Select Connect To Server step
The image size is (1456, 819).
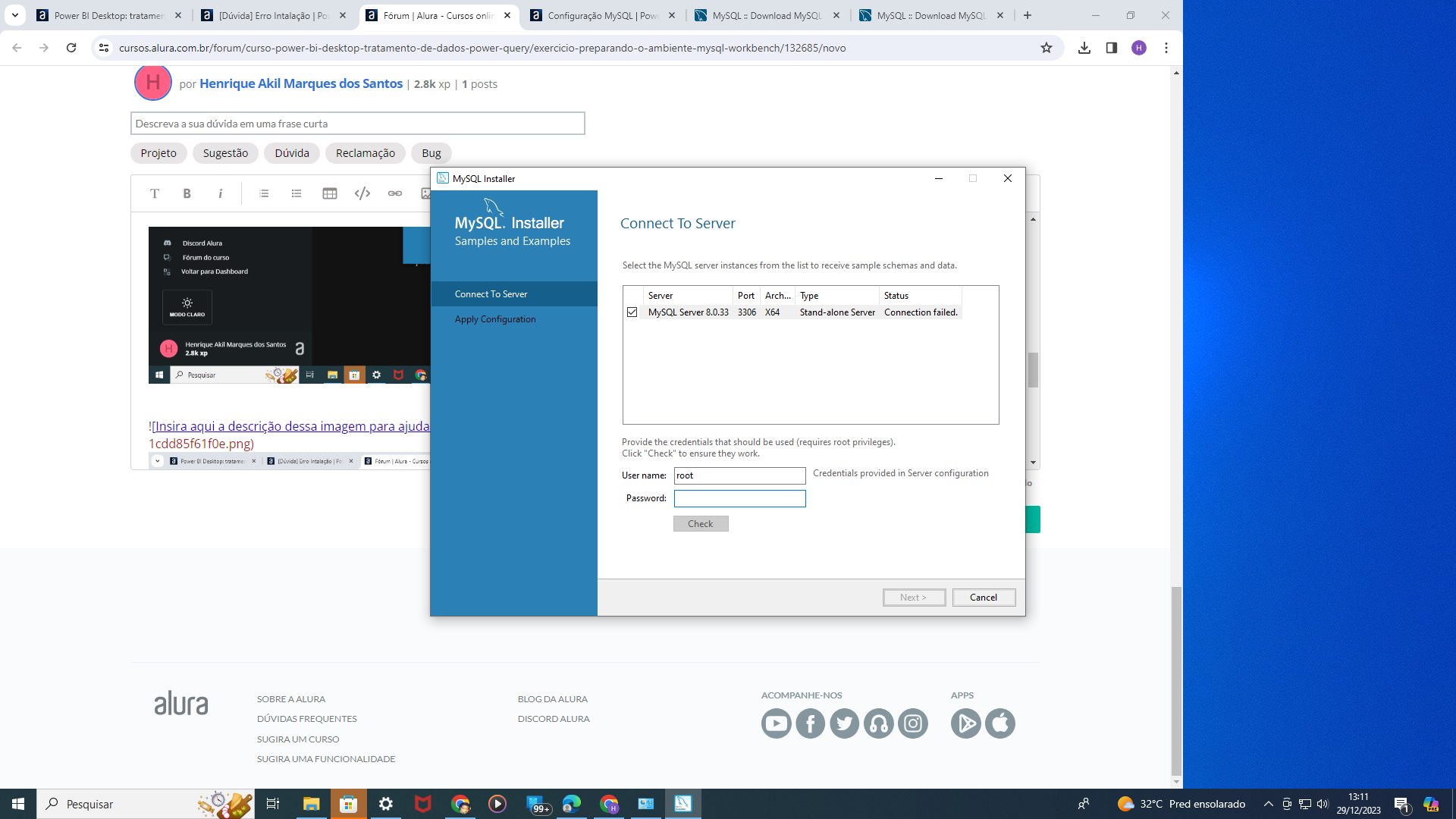click(x=514, y=294)
